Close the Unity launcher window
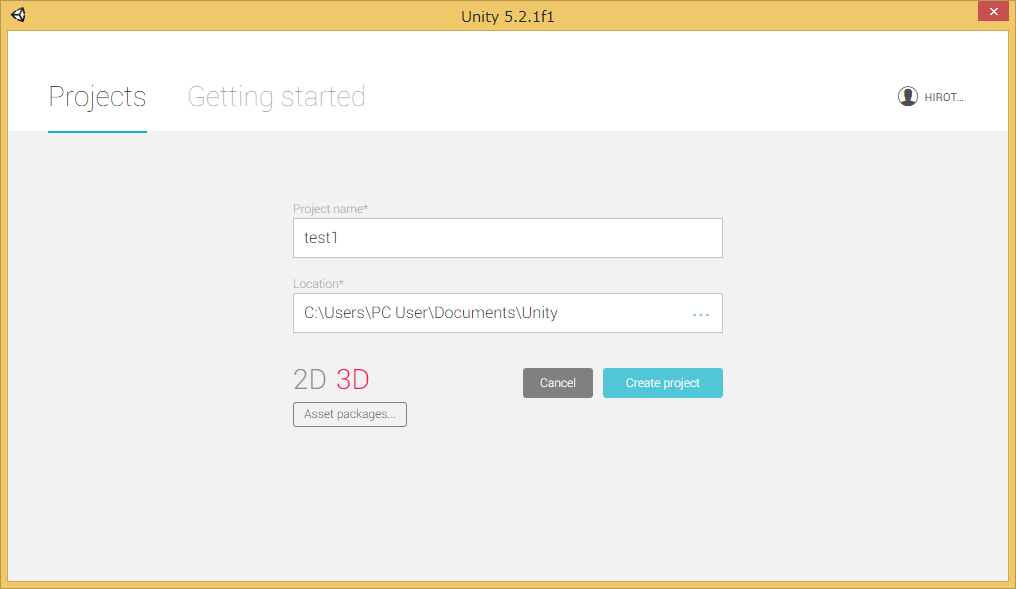The width and height of the screenshot is (1016, 589). click(993, 12)
